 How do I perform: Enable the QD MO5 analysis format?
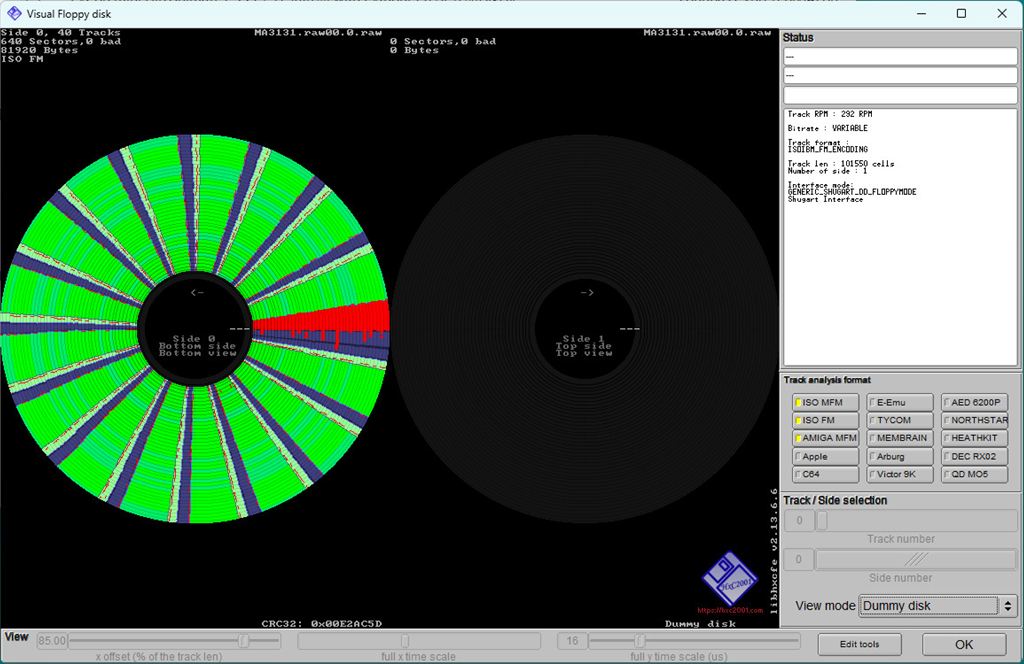click(x=974, y=474)
